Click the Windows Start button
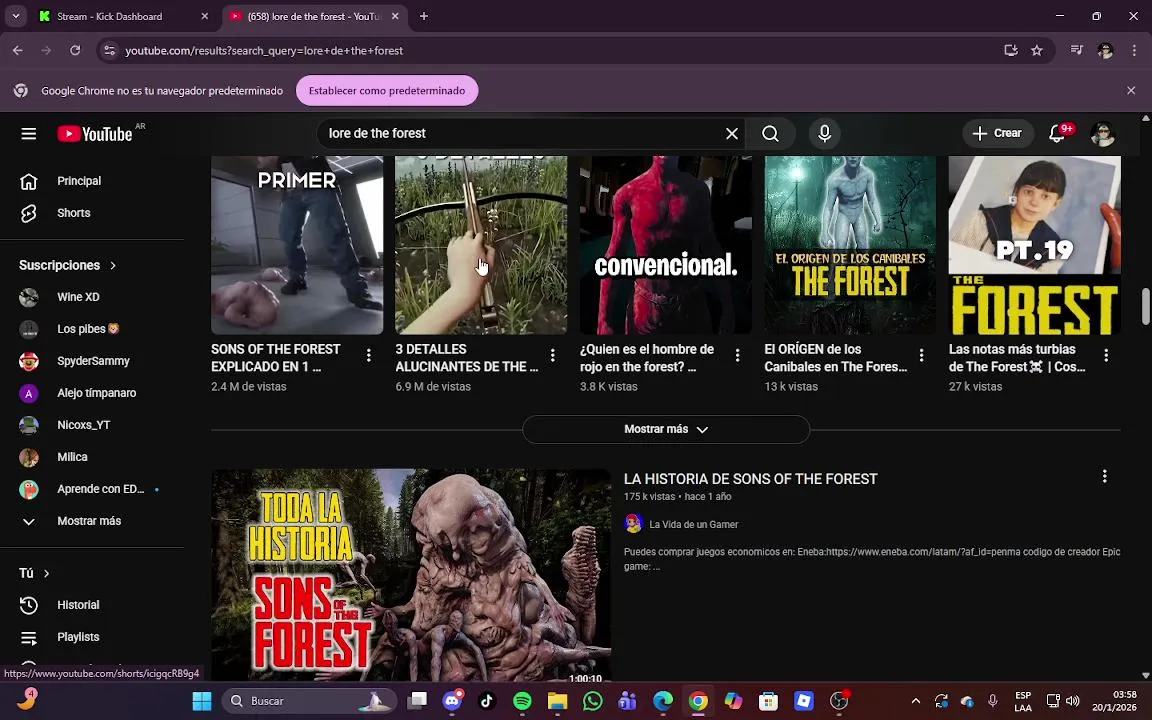 click(202, 701)
